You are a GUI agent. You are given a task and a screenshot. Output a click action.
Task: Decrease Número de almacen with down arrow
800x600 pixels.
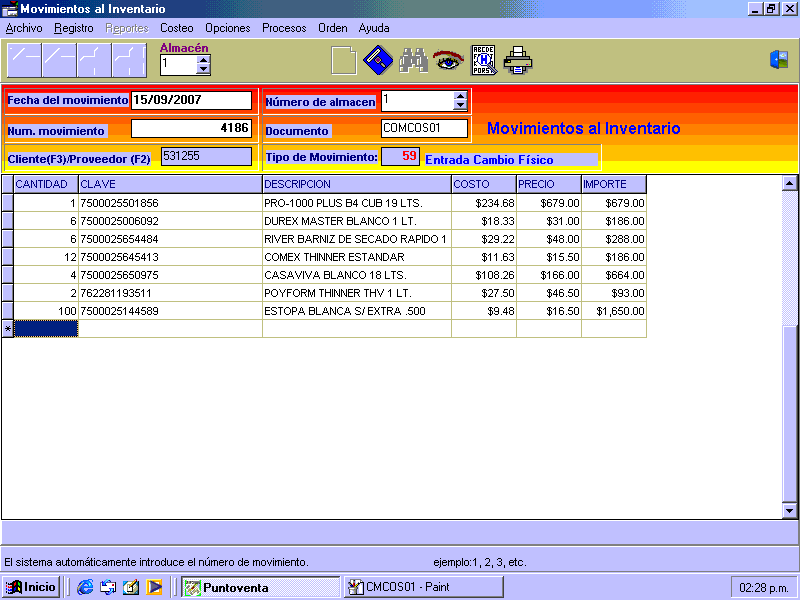(460, 106)
